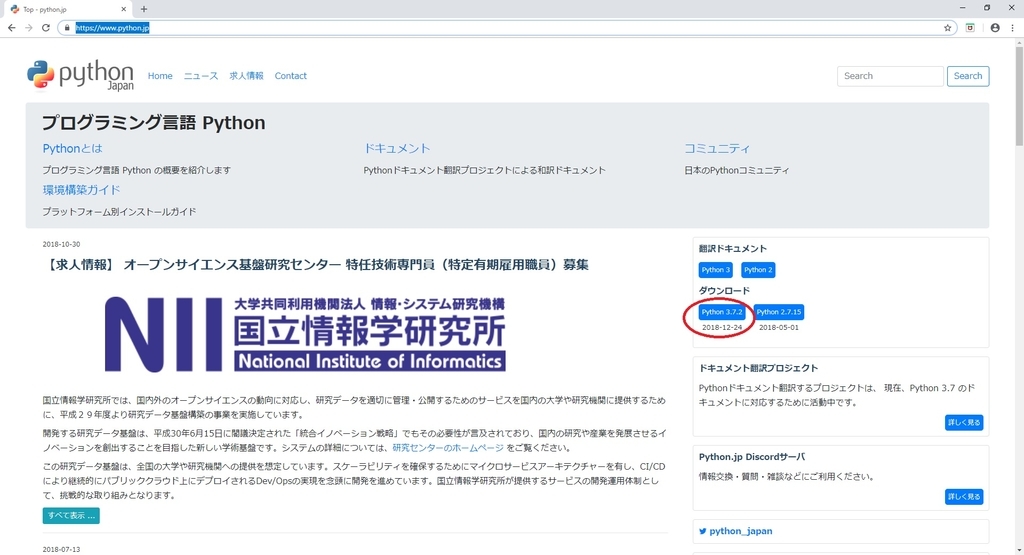This screenshot has height=555, width=1024.
Task: Open the Python 2 translated docs button
Action: point(758,270)
